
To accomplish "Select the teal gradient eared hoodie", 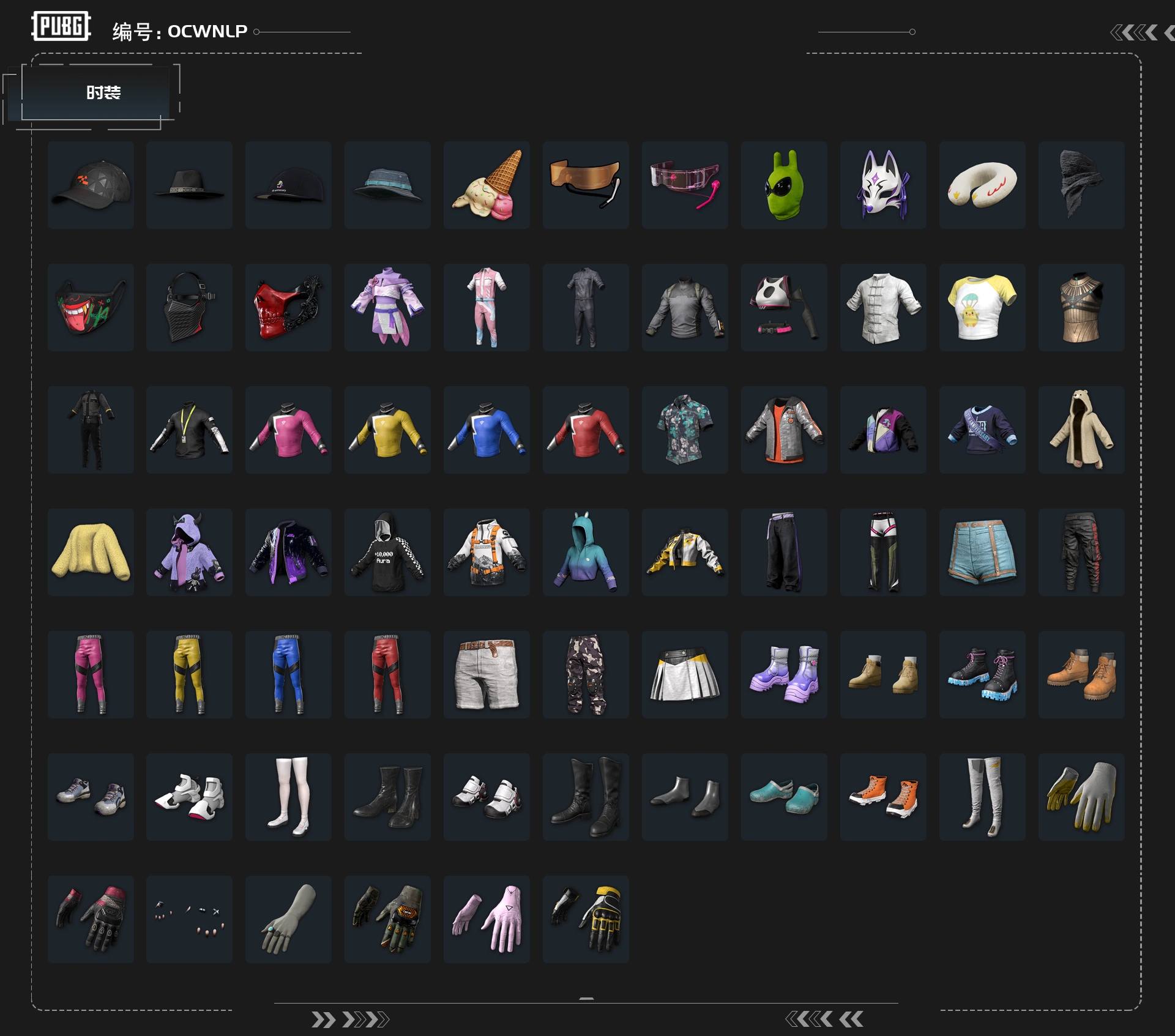I will (x=586, y=552).
